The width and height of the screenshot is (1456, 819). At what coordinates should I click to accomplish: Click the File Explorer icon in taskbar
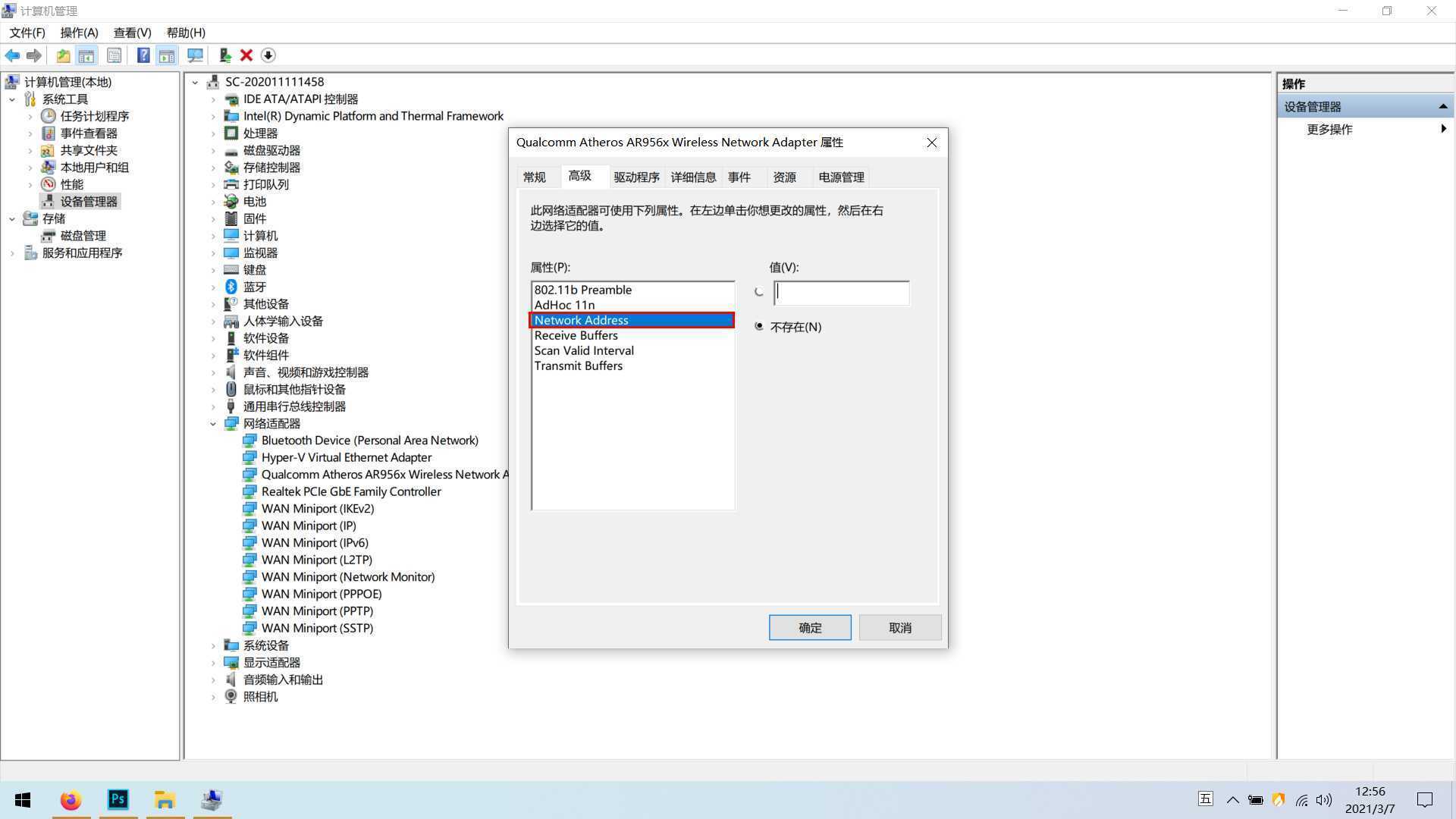(x=165, y=799)
